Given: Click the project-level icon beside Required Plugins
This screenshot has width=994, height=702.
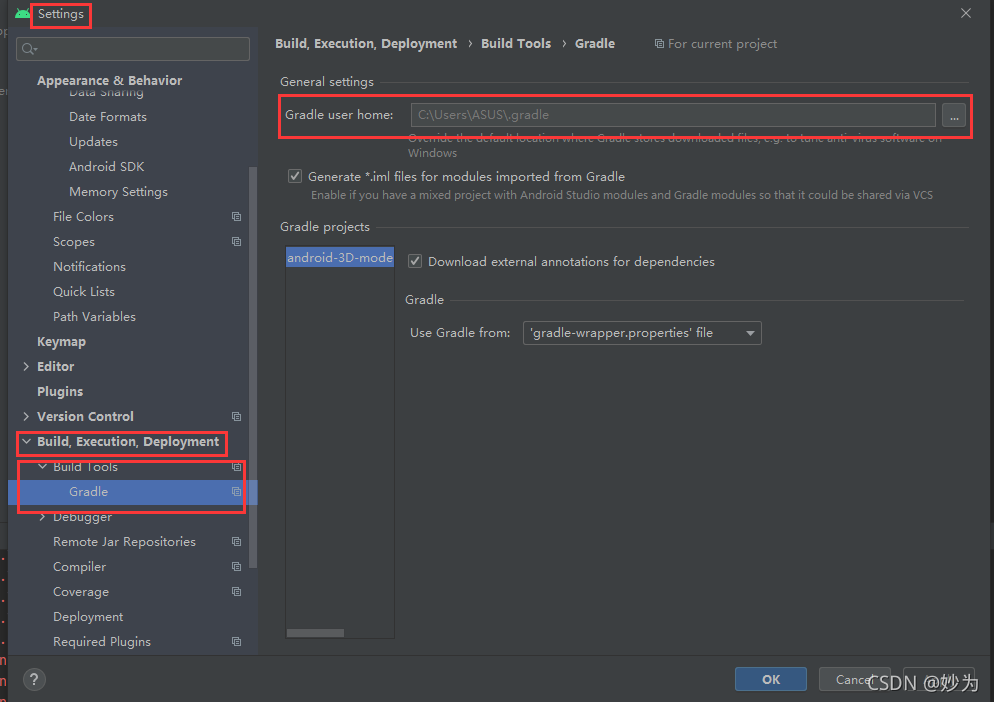Looking at the screenshot, I should click(x=236, y=642).
